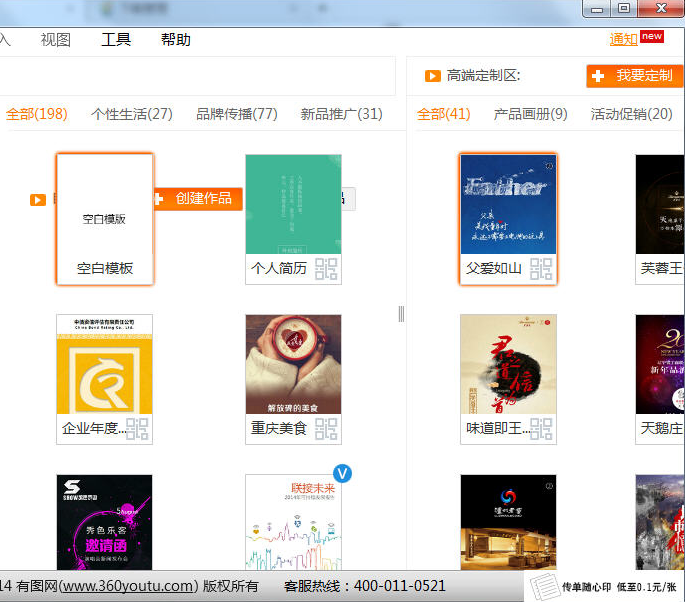Click the 高端定制区 label
685x602 pixels.
[x=483, y=76]
